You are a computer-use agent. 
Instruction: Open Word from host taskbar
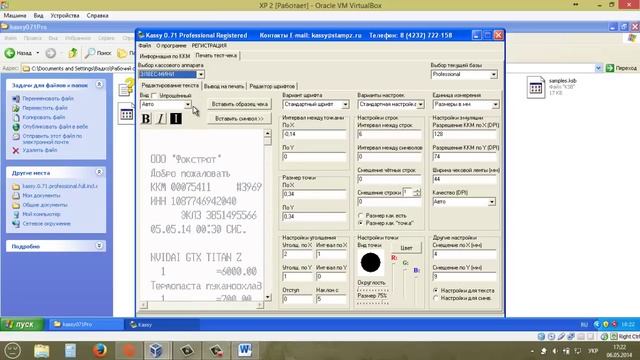pos(245,350)
